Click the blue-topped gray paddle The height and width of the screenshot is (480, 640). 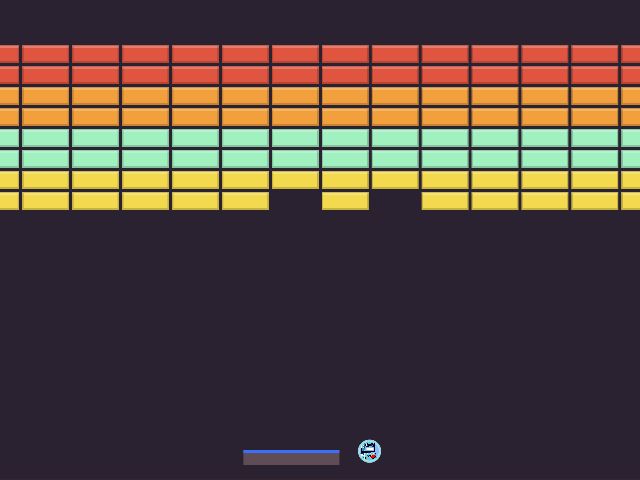tap(291, 458)
